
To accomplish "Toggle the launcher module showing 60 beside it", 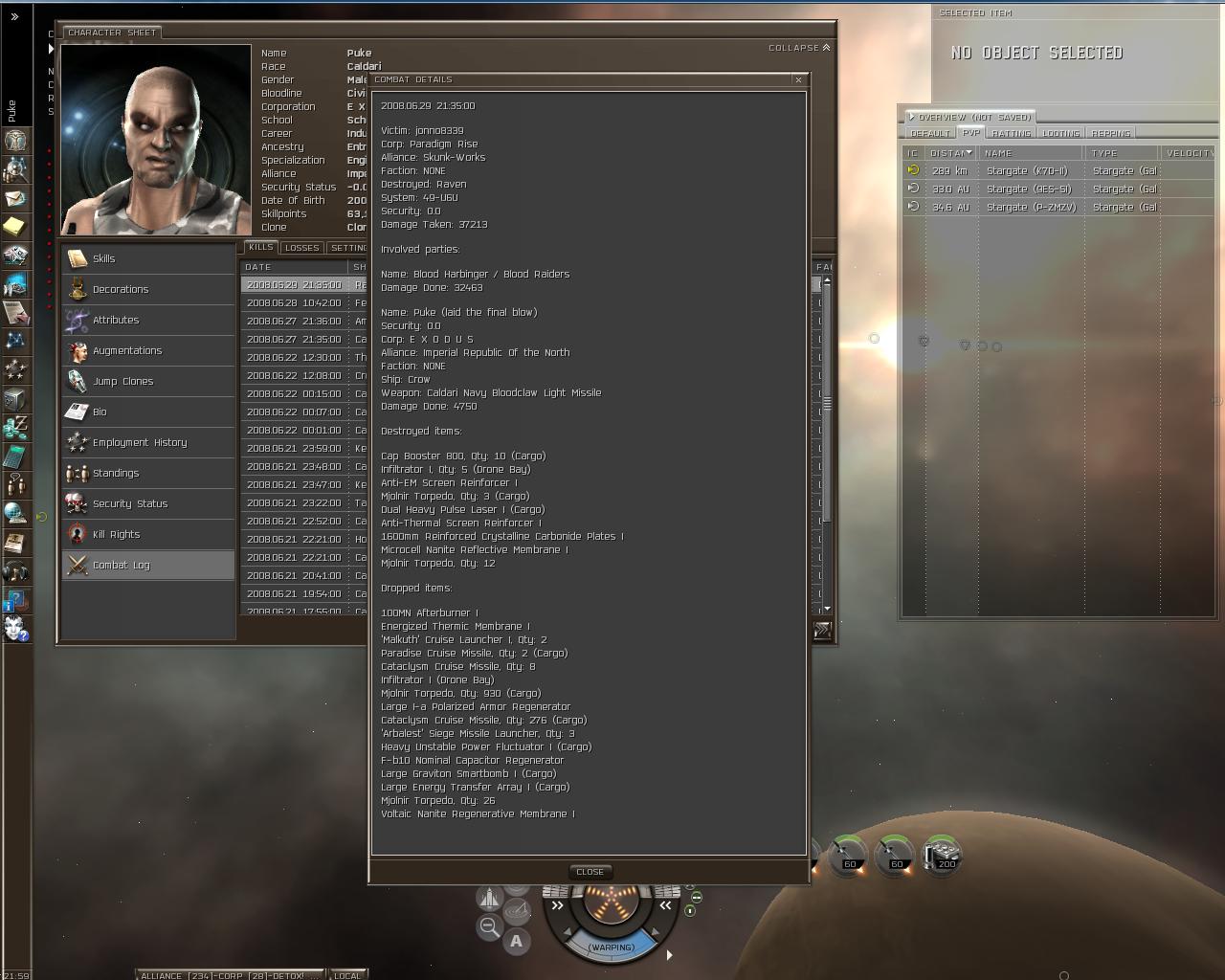I will [x=848, y=855].
